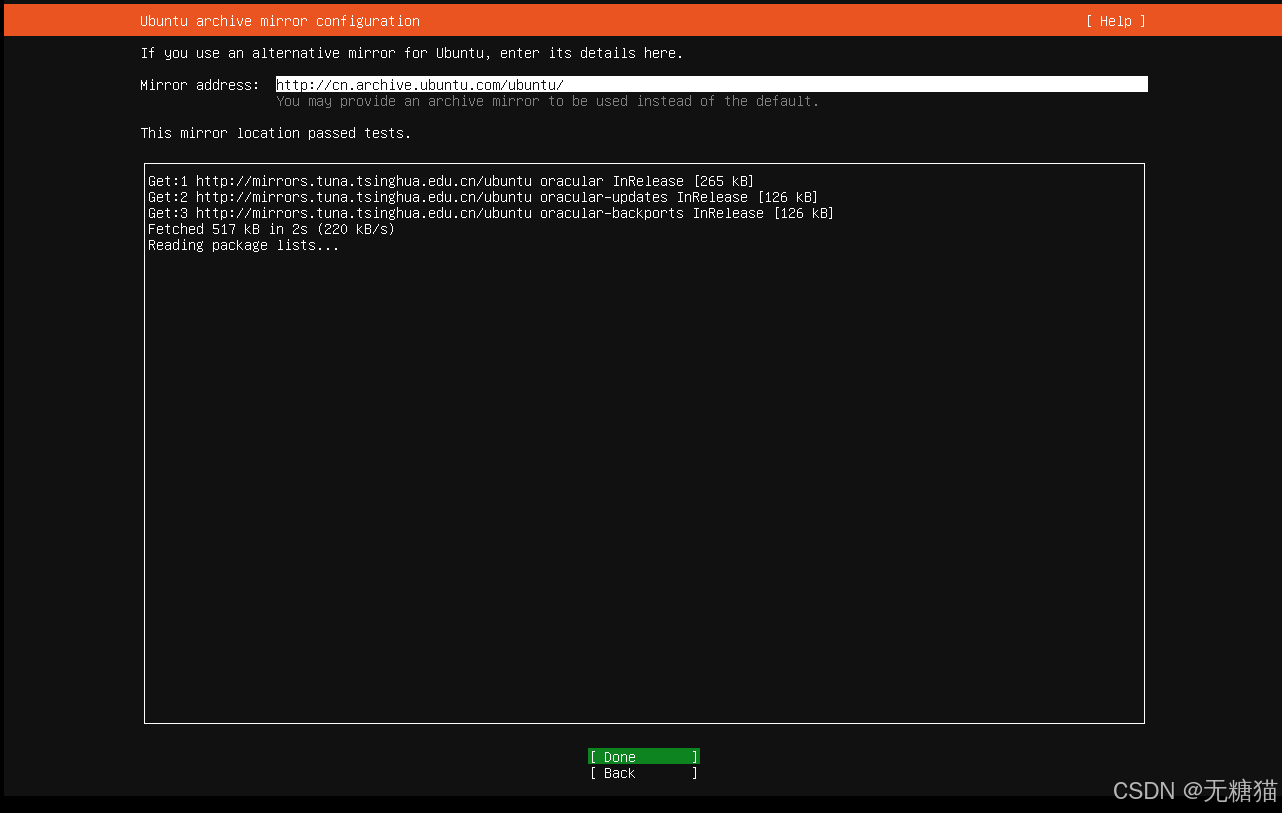Confirm the mirror with the Done button
This screenshot has width=1282, height=813.
(643, 757)
